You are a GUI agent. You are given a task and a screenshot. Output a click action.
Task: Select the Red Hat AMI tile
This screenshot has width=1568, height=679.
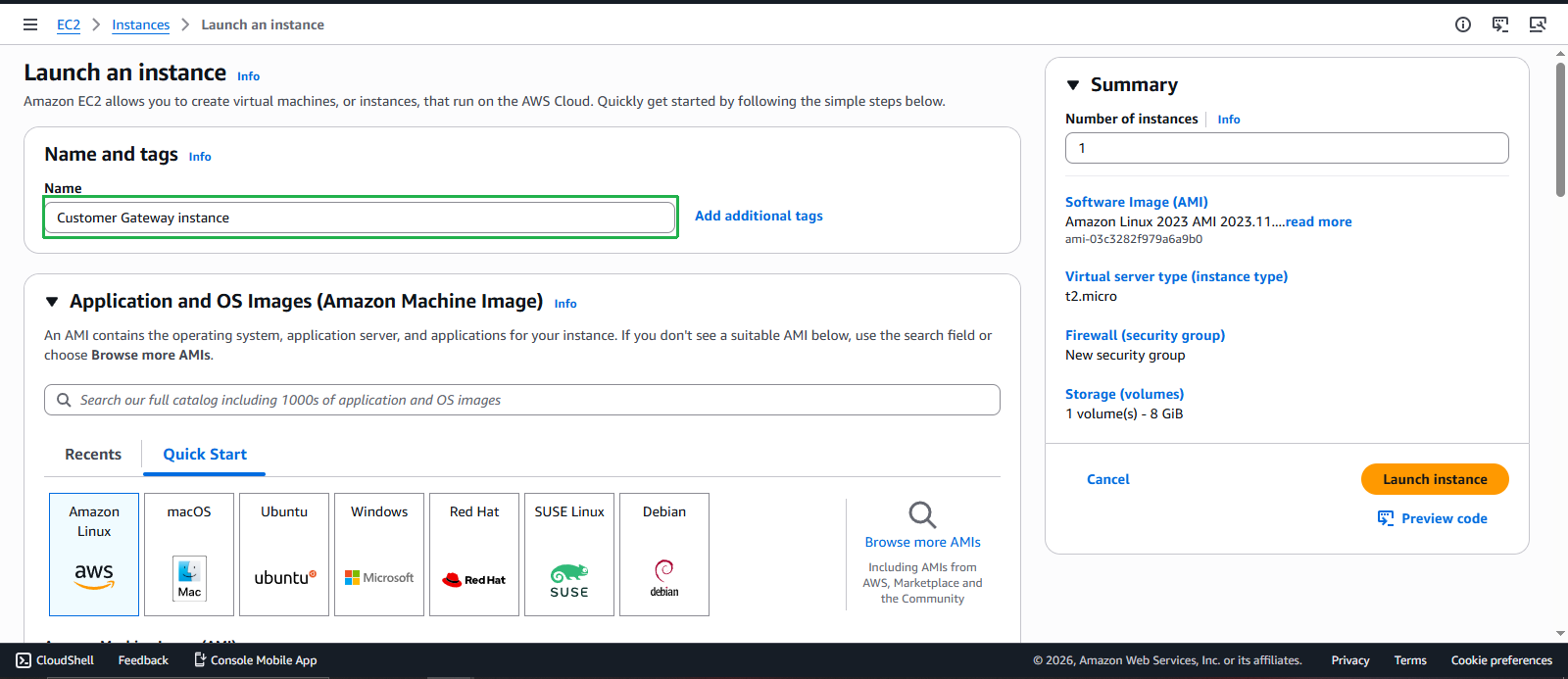(474, 555)
